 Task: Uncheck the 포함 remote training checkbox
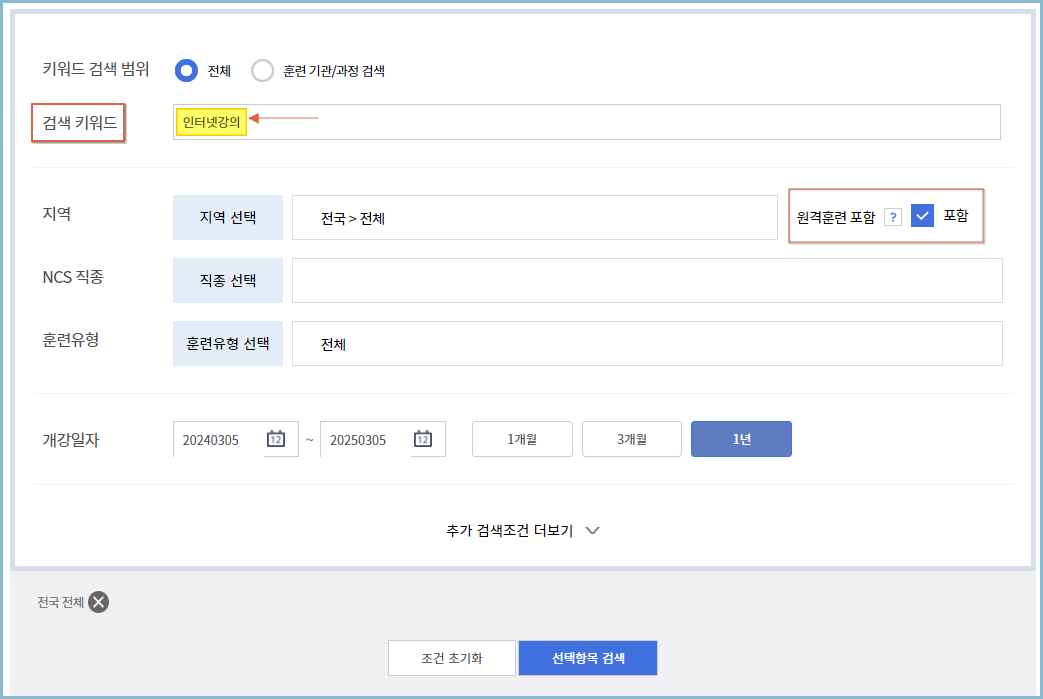coord(922,215)
